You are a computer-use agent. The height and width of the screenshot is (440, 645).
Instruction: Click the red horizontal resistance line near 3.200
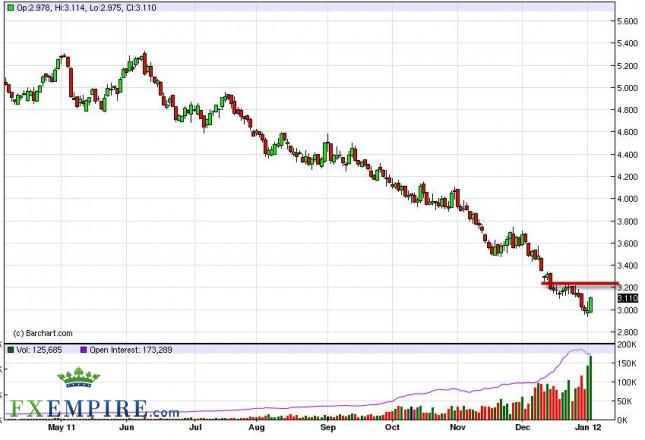pyautogui.click(x=580, y=283)
